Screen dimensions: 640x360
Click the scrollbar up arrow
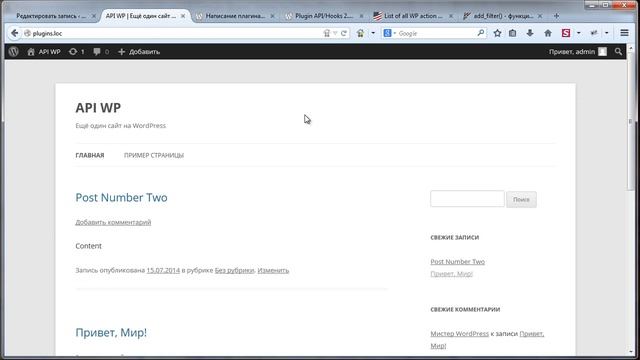tap(631, 48)
